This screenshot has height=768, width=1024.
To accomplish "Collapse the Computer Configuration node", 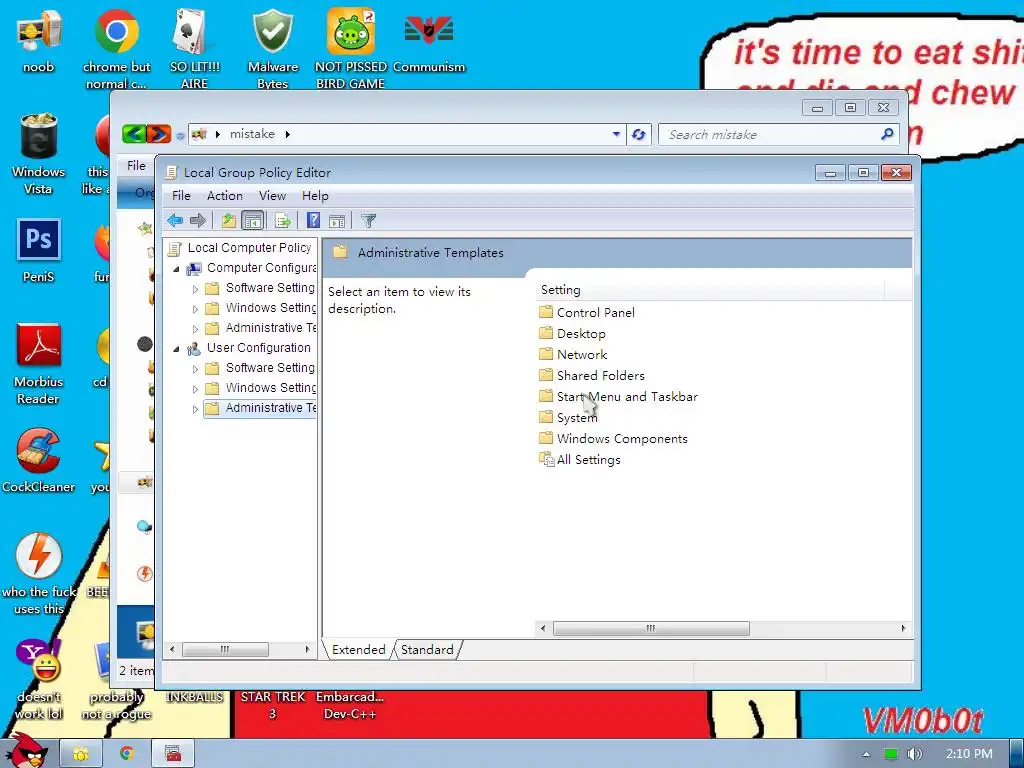I will click(x=176, y=268).
